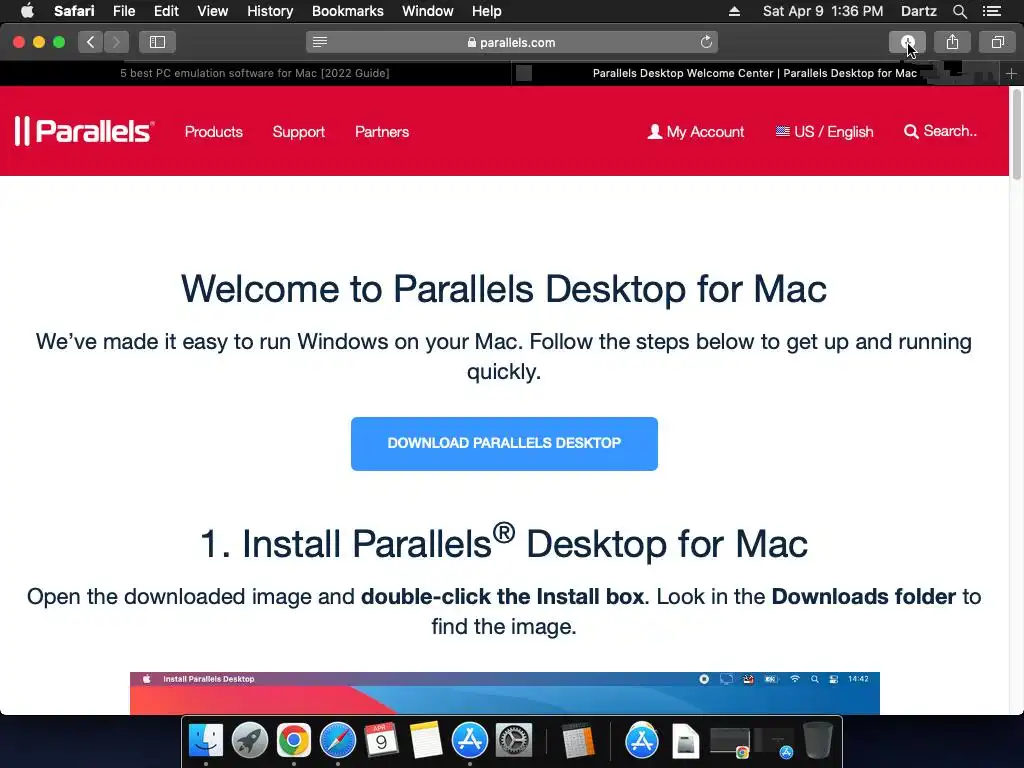Viewport: 1024px width, 768px height.
Task: Open Notification Center list icon
Action: point(992,11)
